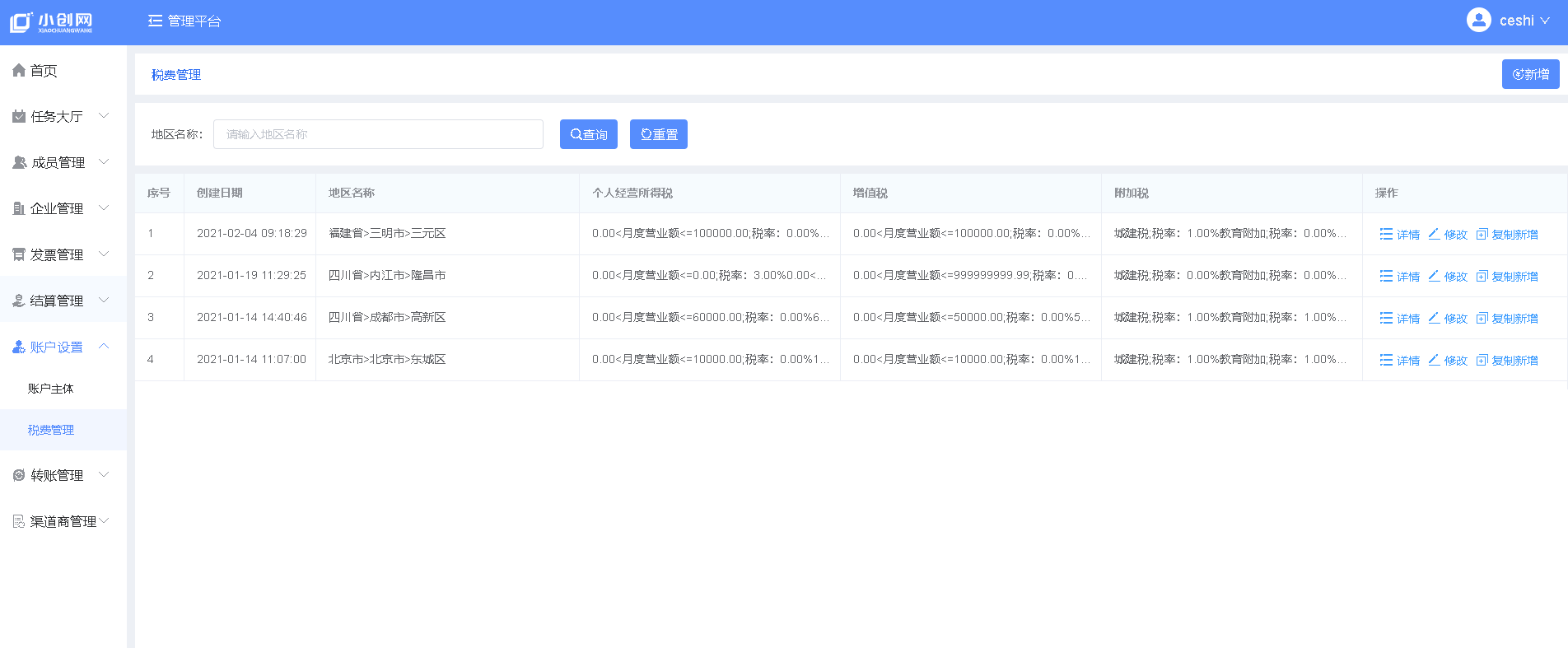Expand the 企业管理 submenu chevron
Viewport: 1568px width, 648px height.
tap(104, 208)
